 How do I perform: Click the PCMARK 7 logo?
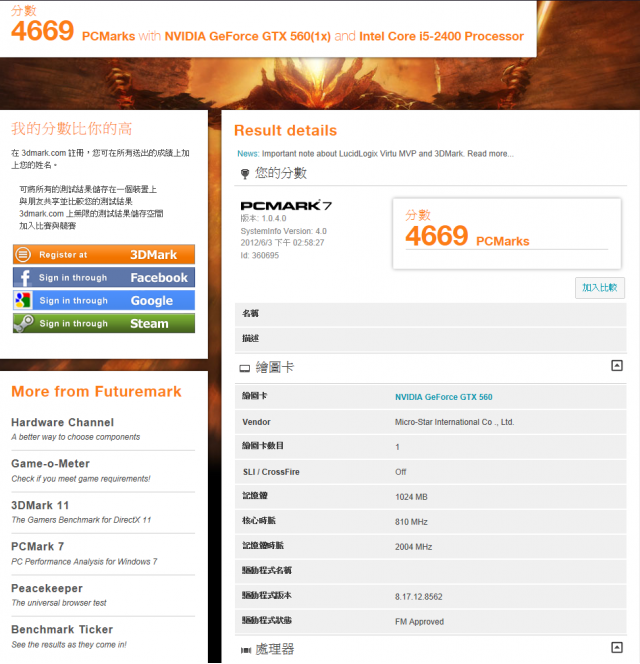(286, 206)
